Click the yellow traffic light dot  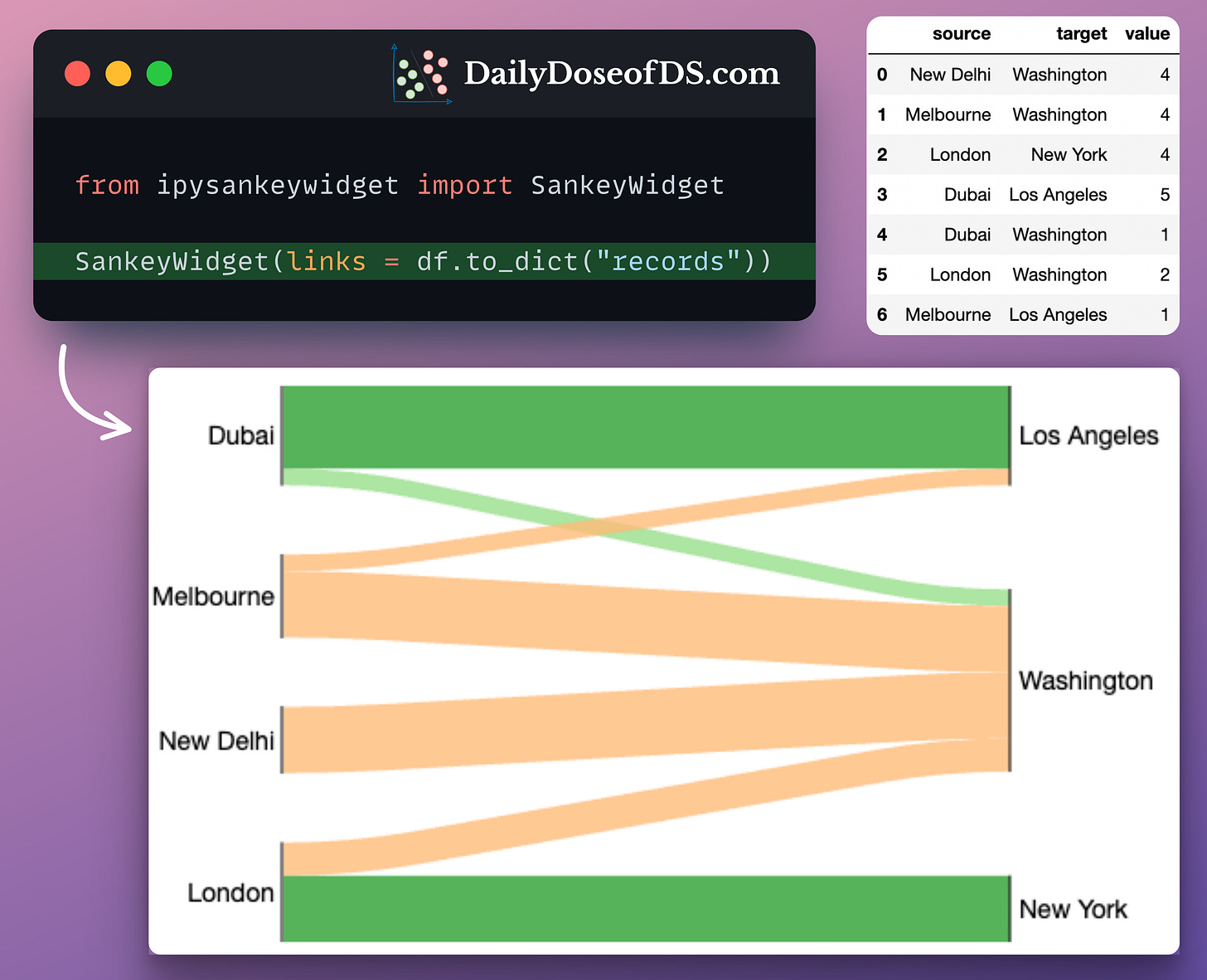pos(119,73)
